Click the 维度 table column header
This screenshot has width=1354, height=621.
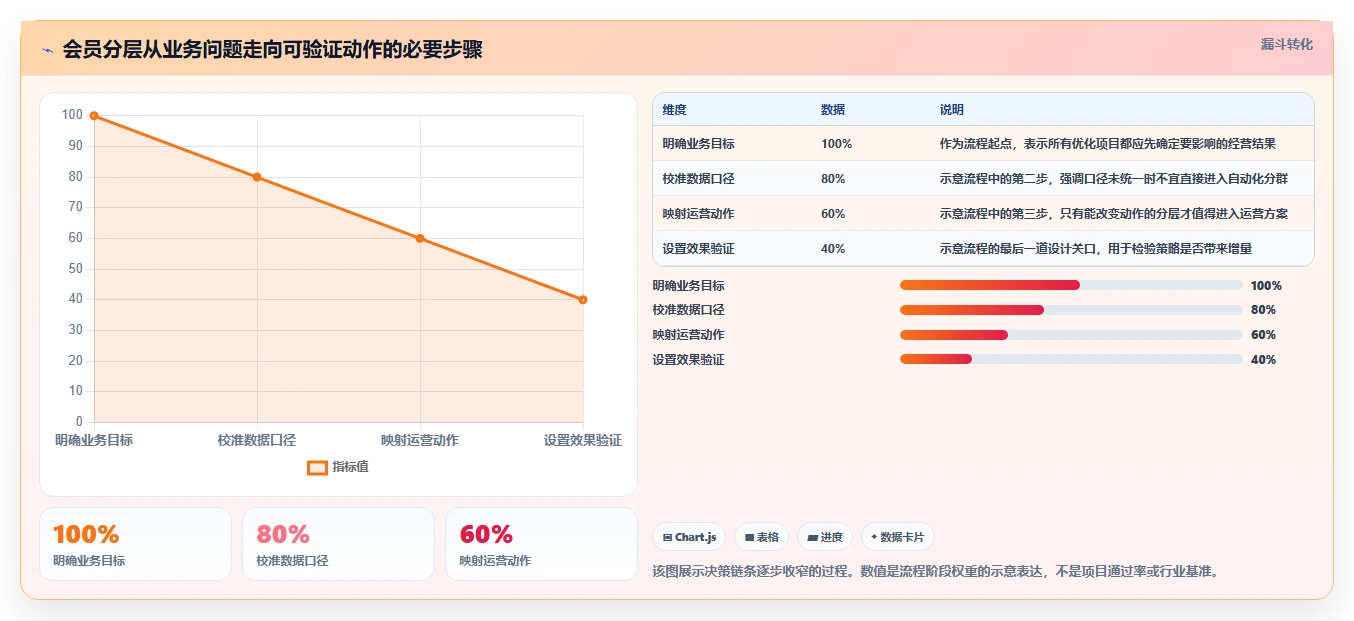[x=675, y=109]
